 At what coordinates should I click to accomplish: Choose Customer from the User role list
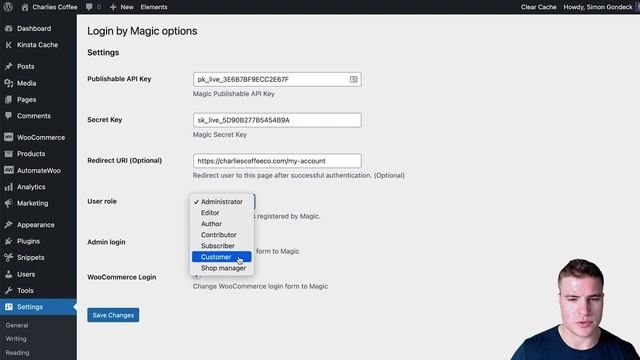pos(222,257)
